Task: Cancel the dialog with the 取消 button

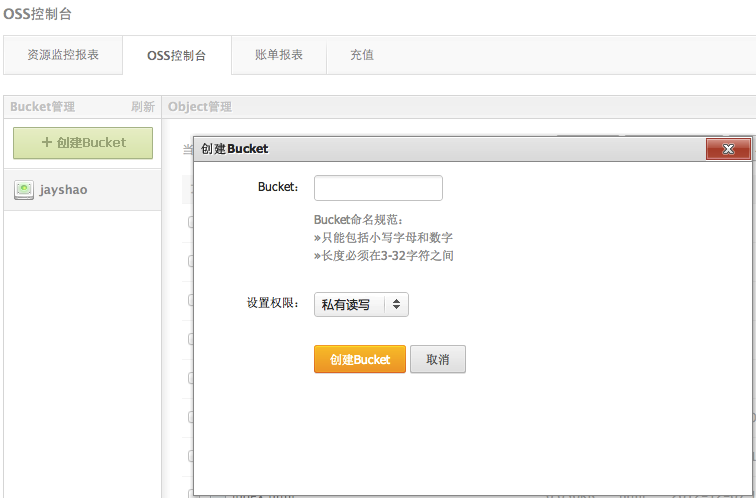Action: tap(437, 359)
